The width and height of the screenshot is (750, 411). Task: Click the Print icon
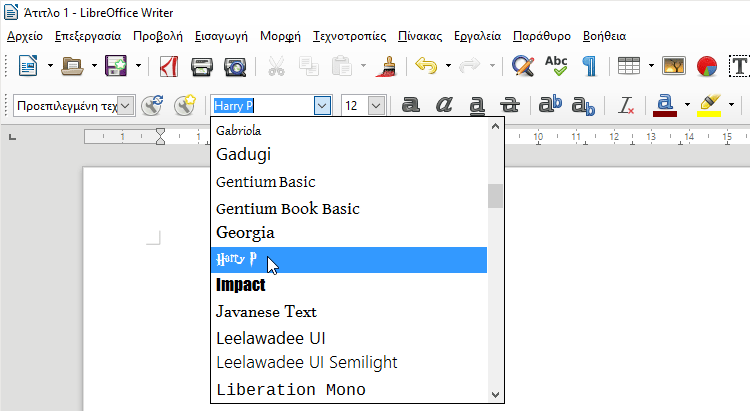(201, 67)
